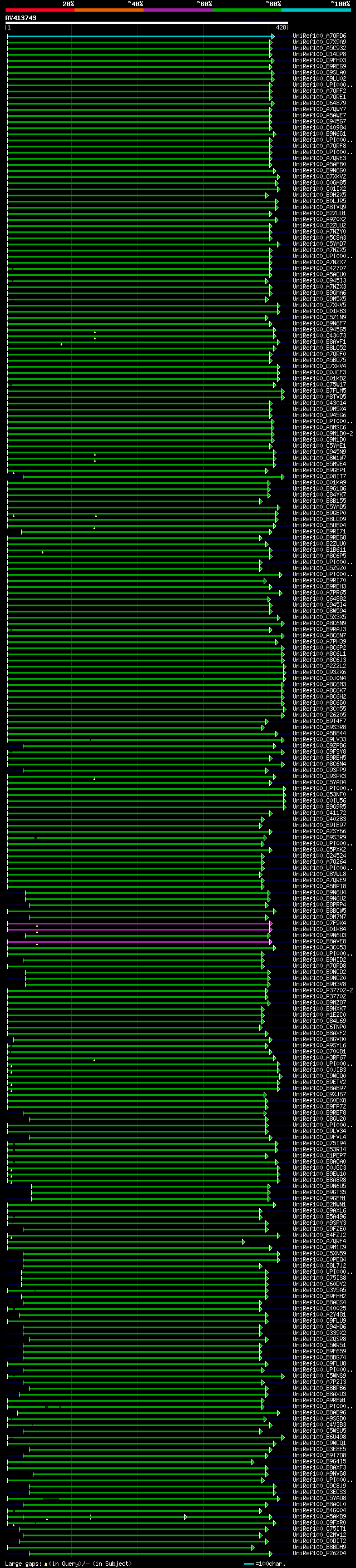The height and width of the screenshot is (1568, 356).
Task: Pick the UniRef100_Q4V3B3 row label
Action: tap(319, 1424)
